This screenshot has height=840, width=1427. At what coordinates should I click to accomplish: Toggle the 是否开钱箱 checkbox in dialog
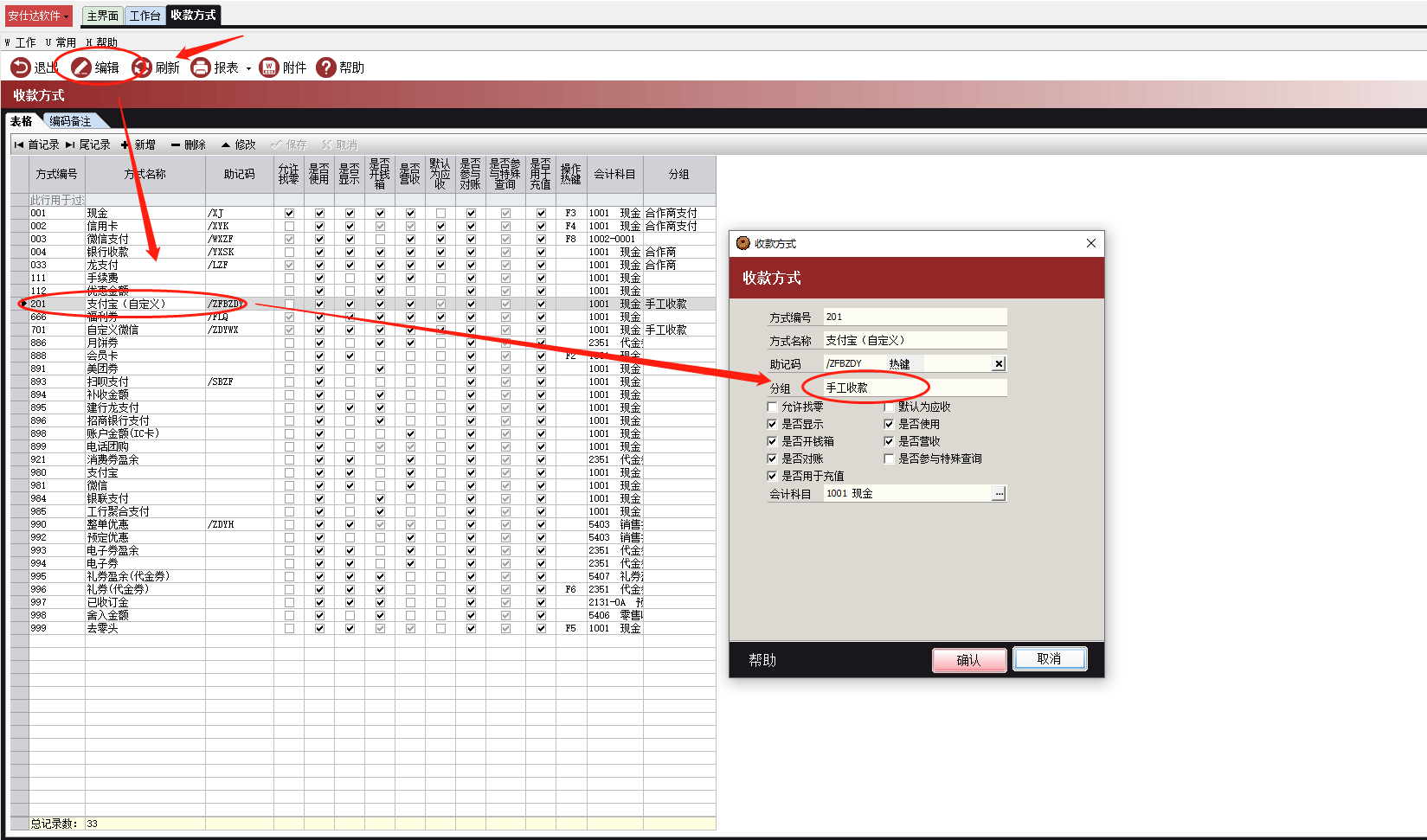point(772,441)
